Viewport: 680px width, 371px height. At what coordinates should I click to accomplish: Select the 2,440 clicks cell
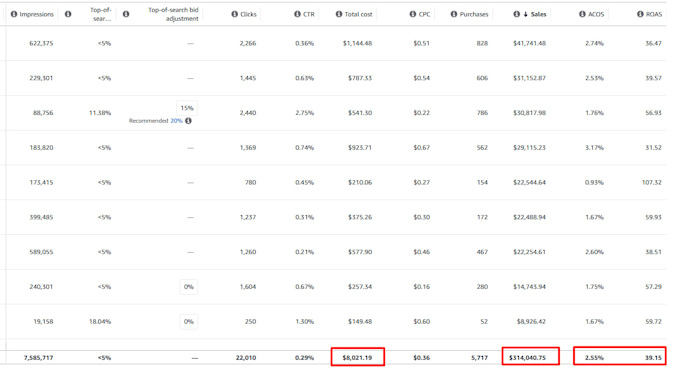click(x=248, y=113)
